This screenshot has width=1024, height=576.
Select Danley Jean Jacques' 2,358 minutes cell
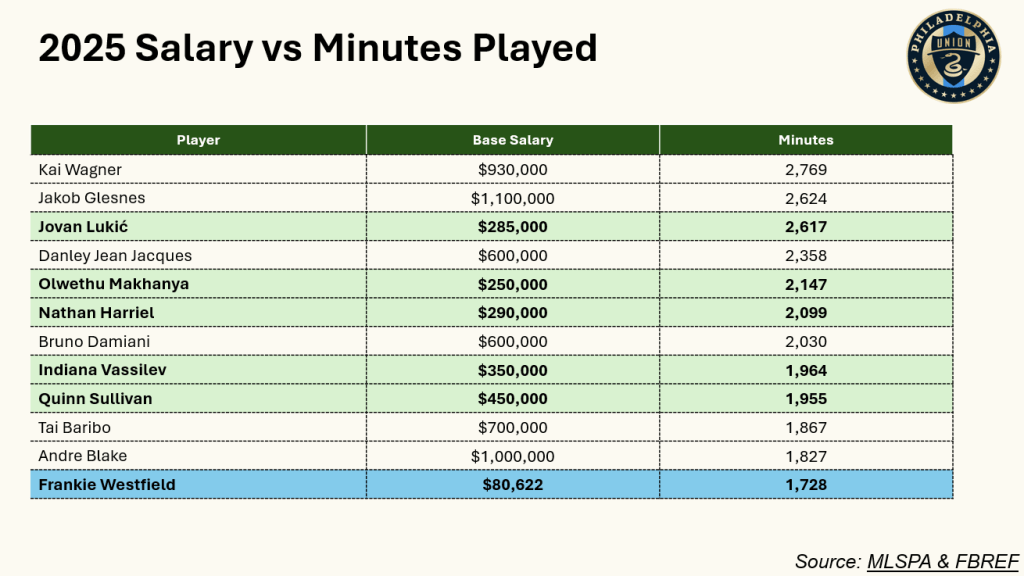coord(805,256)
